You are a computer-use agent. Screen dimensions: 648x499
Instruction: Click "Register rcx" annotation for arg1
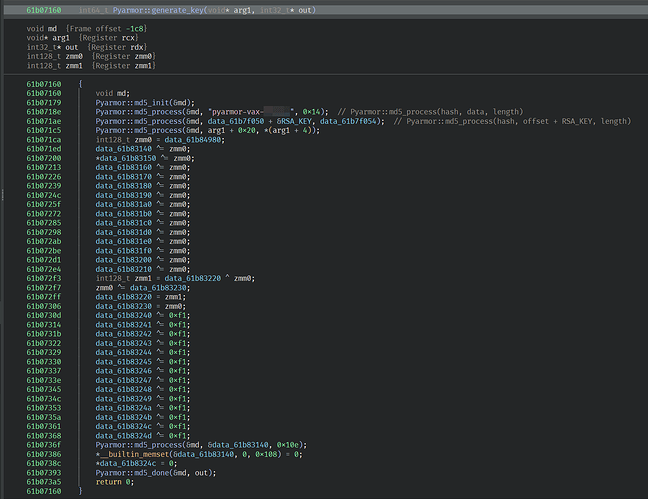tap(109, 38)
